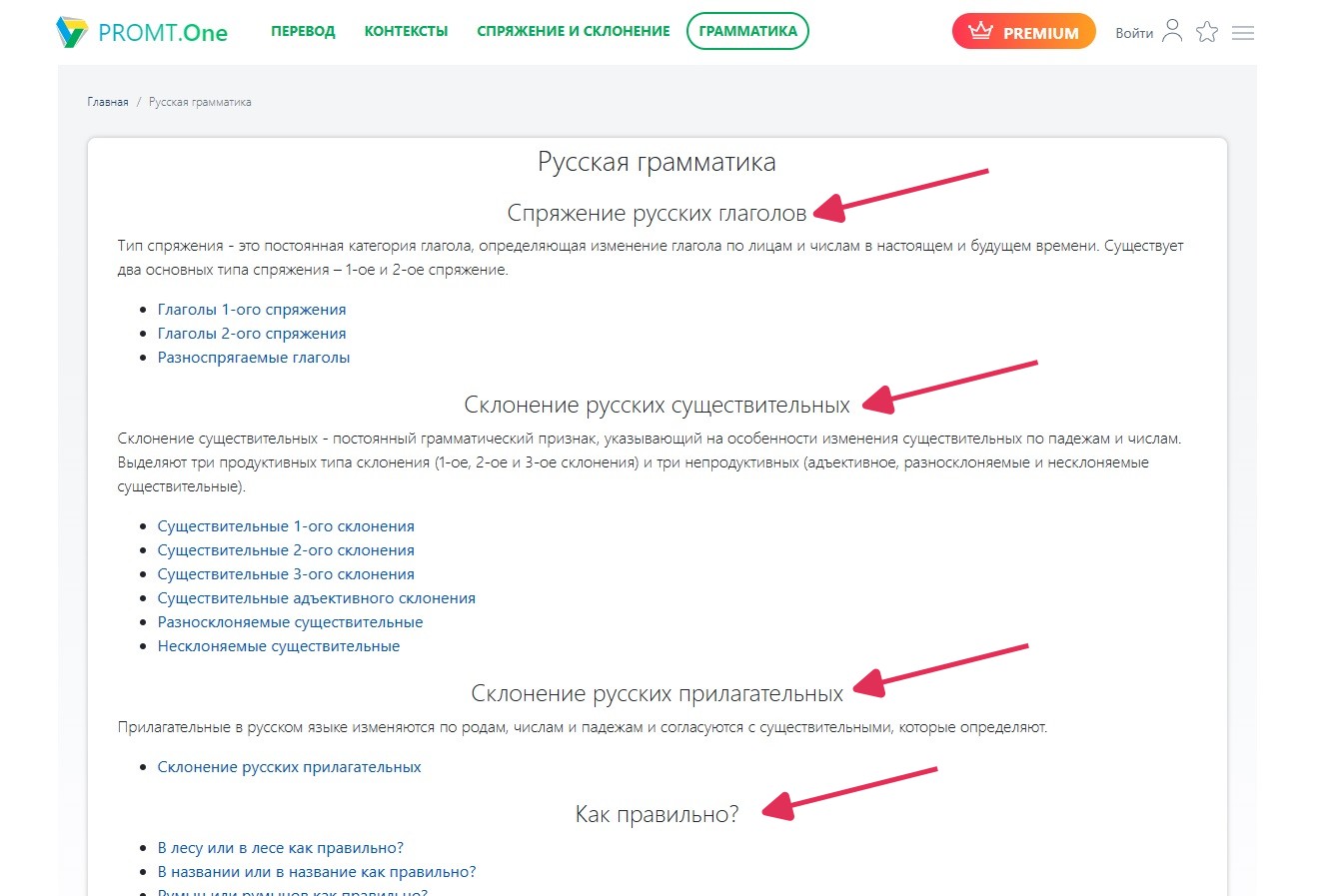
Task: Select the ГРАММАТИКА tab
Action: (747, 31)
